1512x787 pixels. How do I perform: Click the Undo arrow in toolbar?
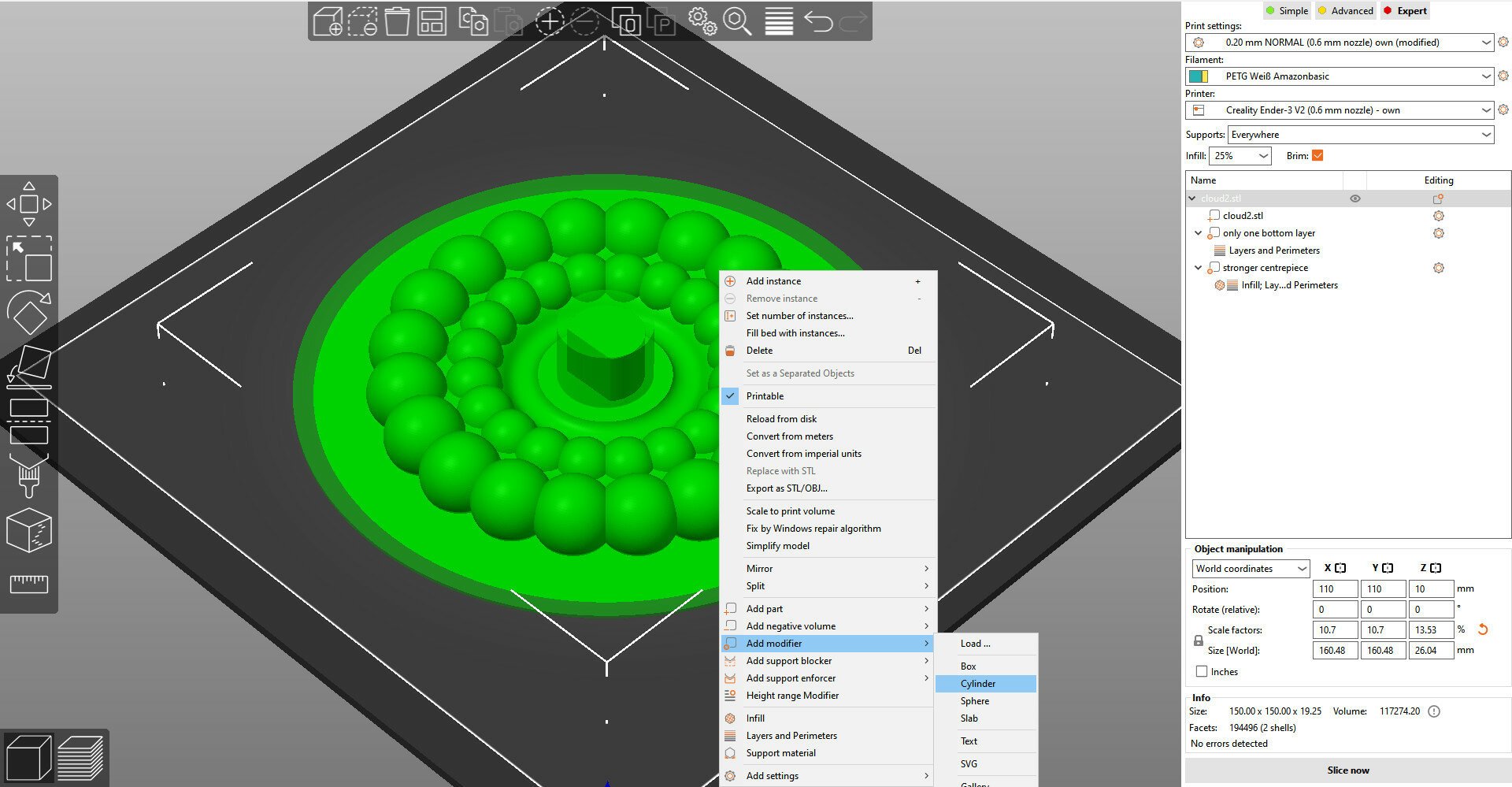[x=818, y=21]
